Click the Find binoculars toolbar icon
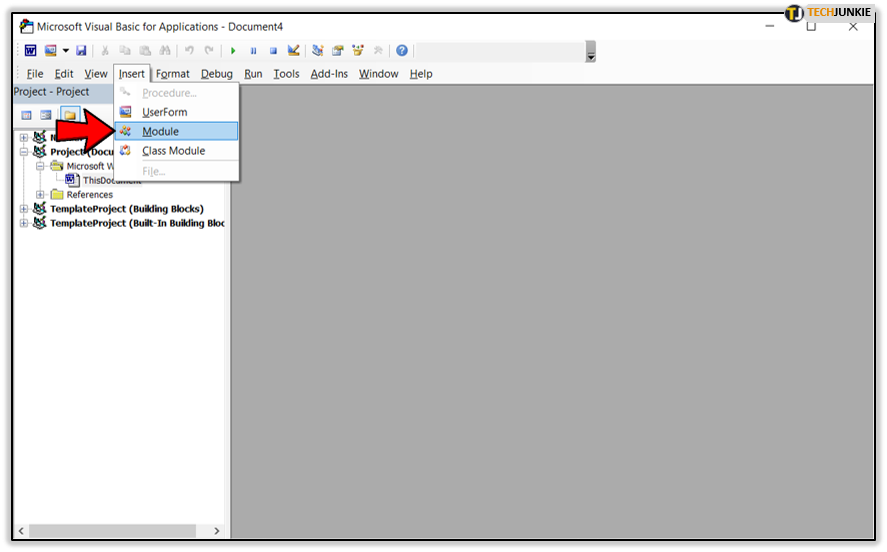The width and height of the screenshot is (887, 552). point(165,51)
